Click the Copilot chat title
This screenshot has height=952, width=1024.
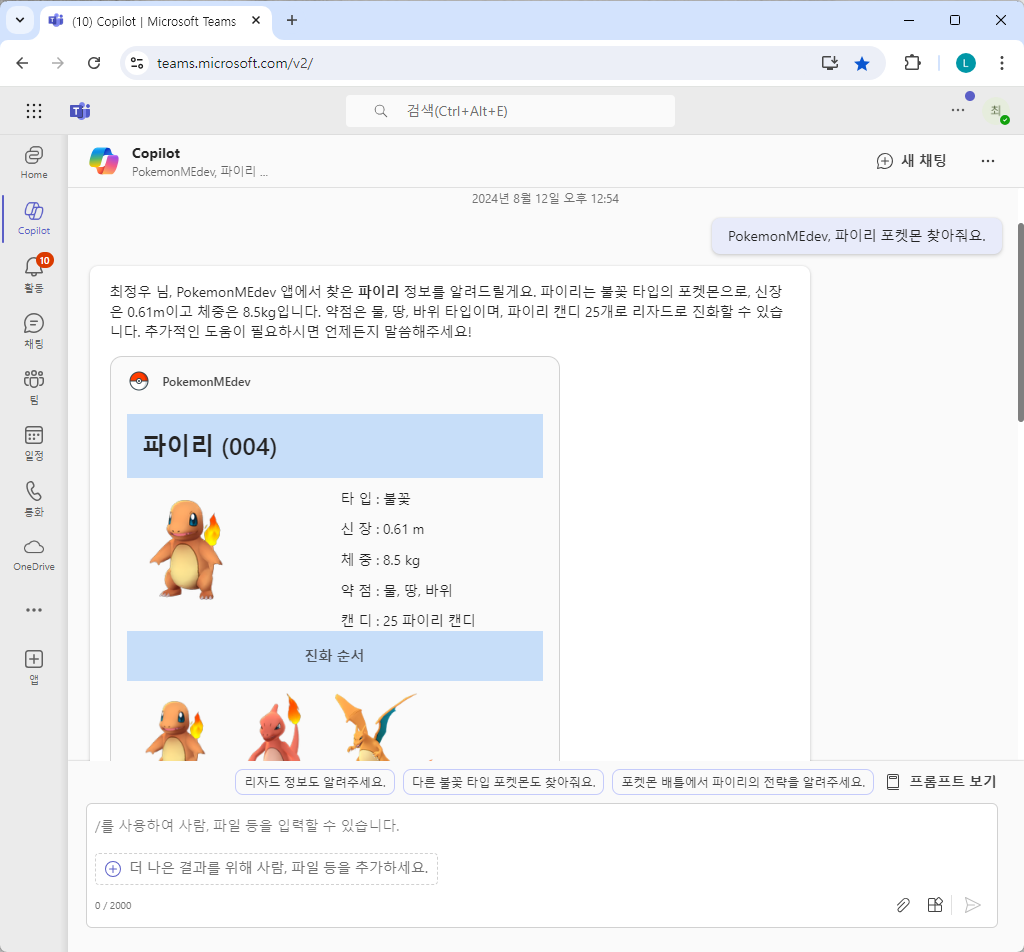[x=156, y=153]
